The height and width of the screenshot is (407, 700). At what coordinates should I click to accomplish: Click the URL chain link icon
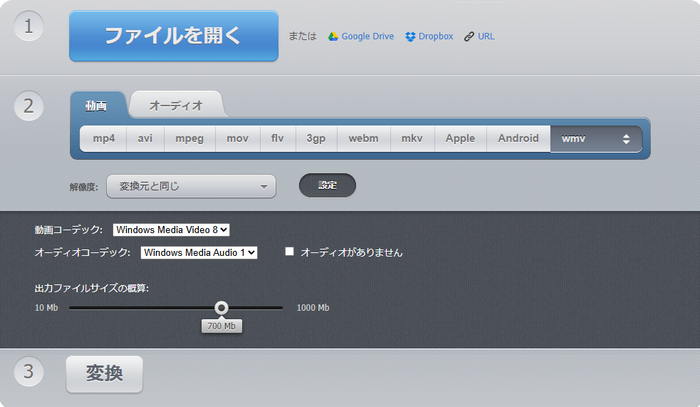[469, 37]
